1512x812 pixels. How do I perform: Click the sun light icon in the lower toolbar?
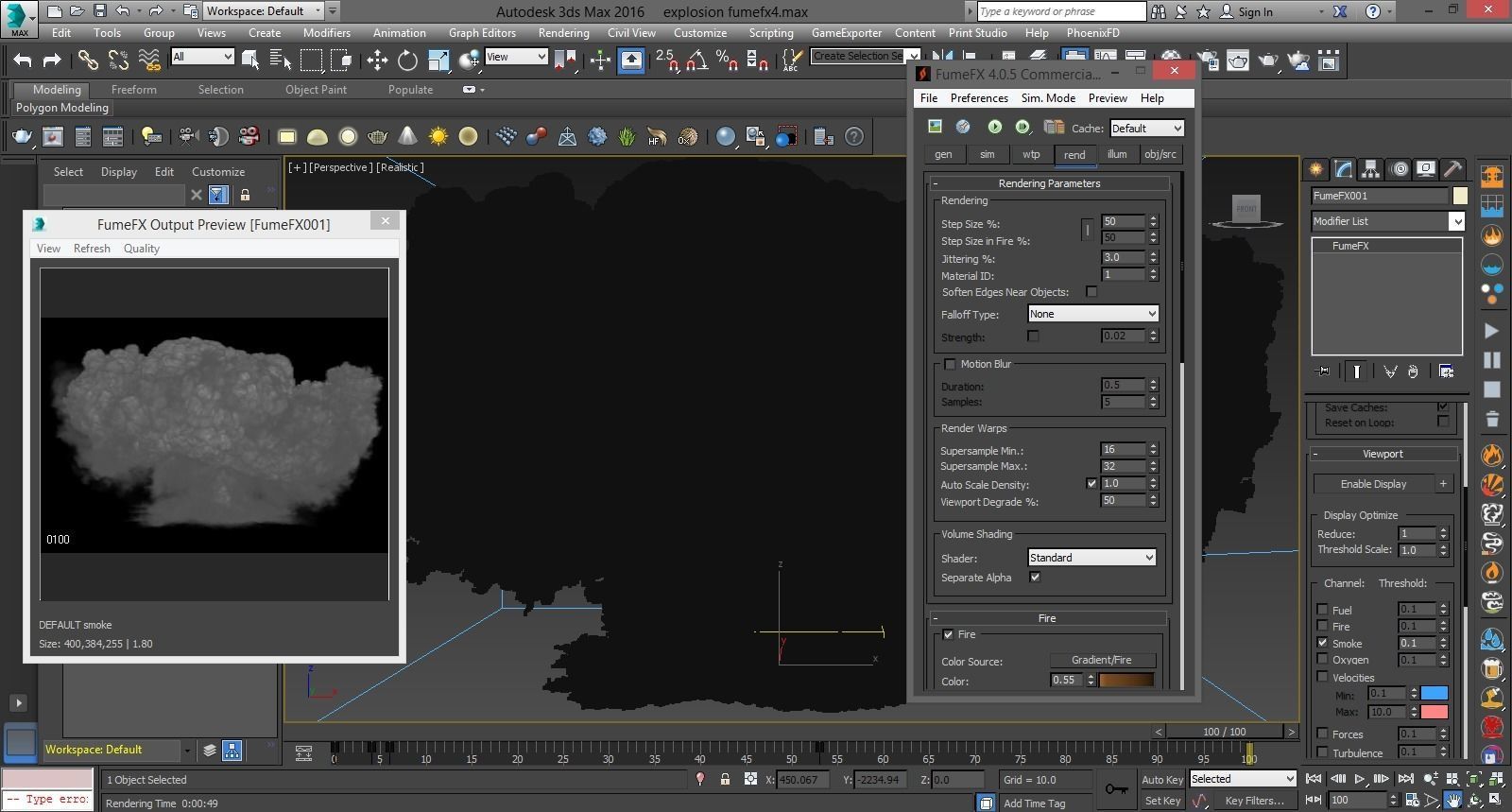click(438, 137)
